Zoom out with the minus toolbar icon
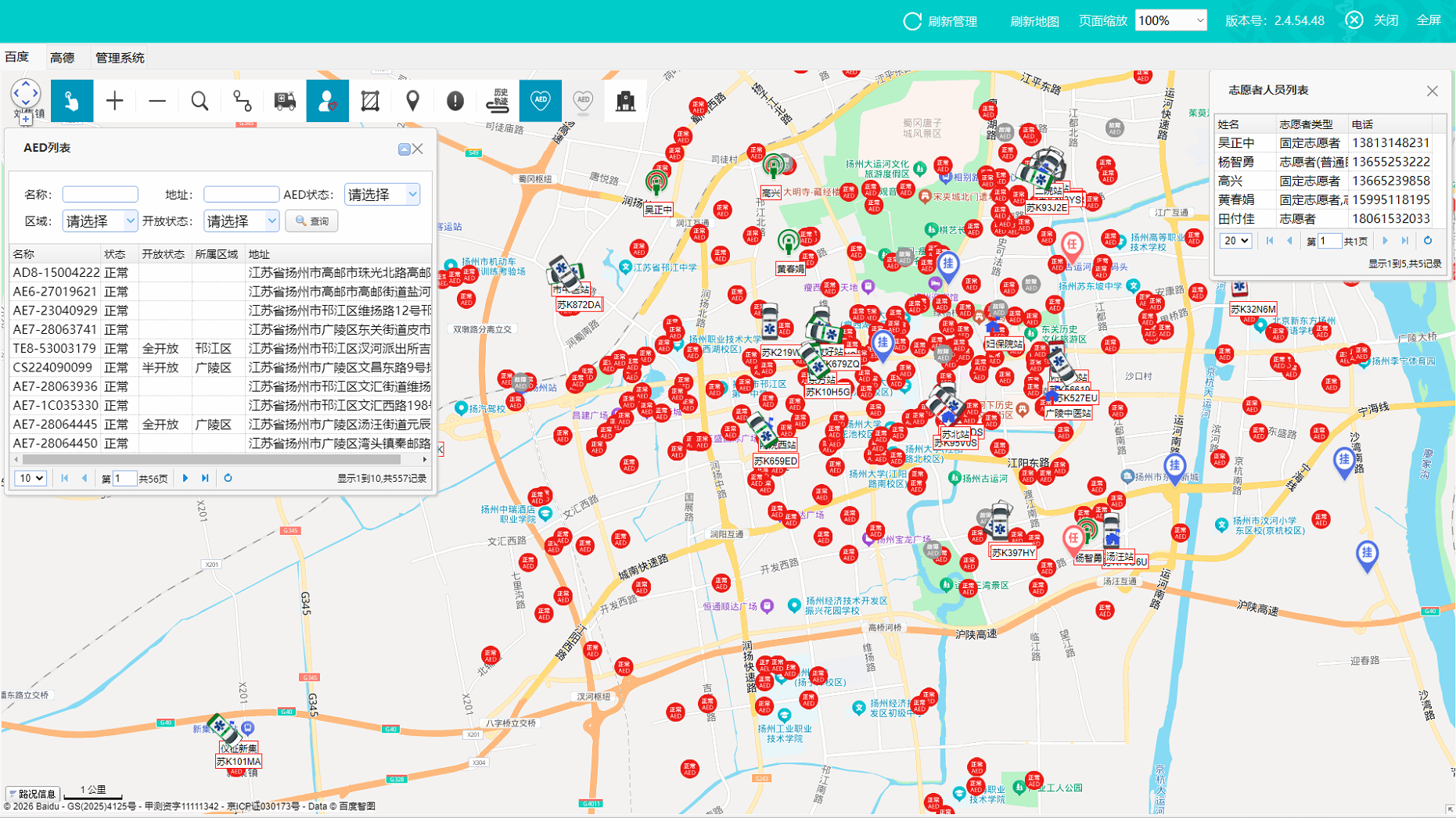This screenshot has height=818, width=1456. click(157, 101)
